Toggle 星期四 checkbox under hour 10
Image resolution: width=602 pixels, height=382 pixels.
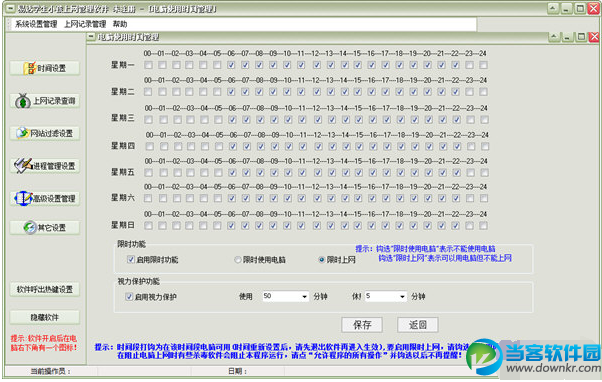pyautogui.click(x=289, y=146)
